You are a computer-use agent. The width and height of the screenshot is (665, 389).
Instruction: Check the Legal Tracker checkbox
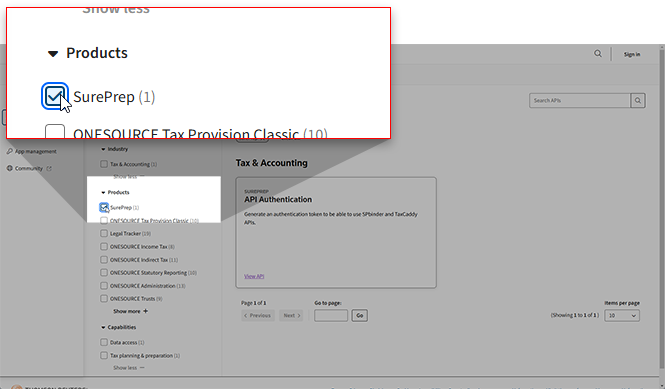pos(104,233)
